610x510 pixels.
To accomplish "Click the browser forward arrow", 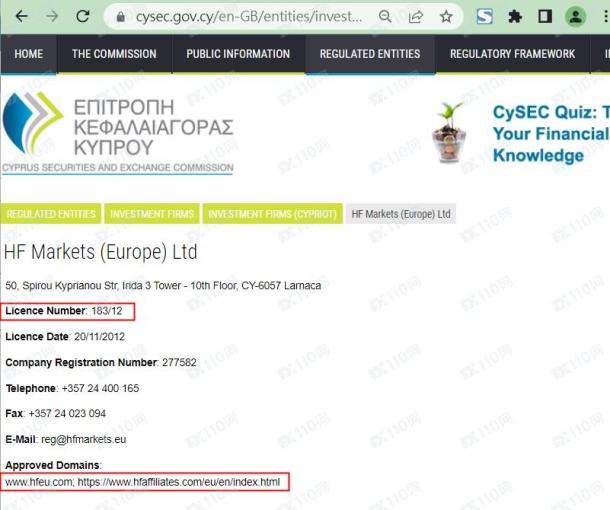I will tap(52, 16).
